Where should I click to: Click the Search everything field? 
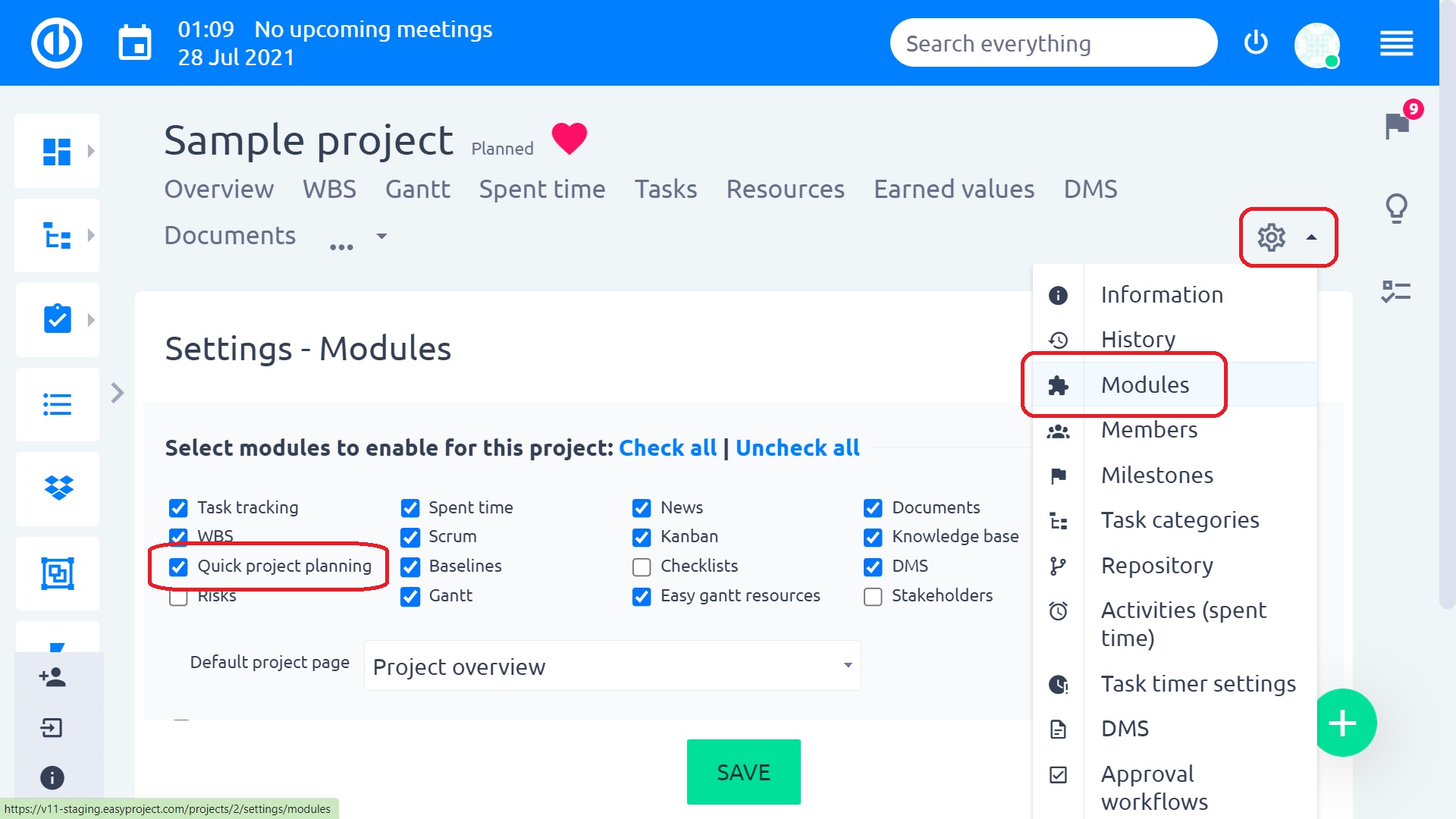1053,43
